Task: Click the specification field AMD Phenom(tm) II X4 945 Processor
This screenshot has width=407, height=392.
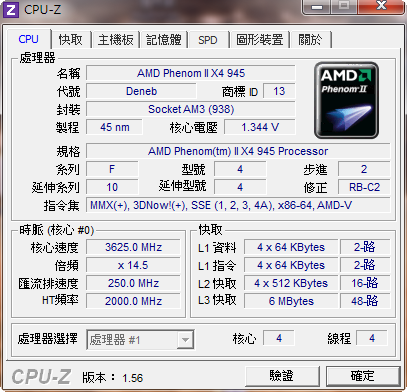Action: (x=238, y=151)
